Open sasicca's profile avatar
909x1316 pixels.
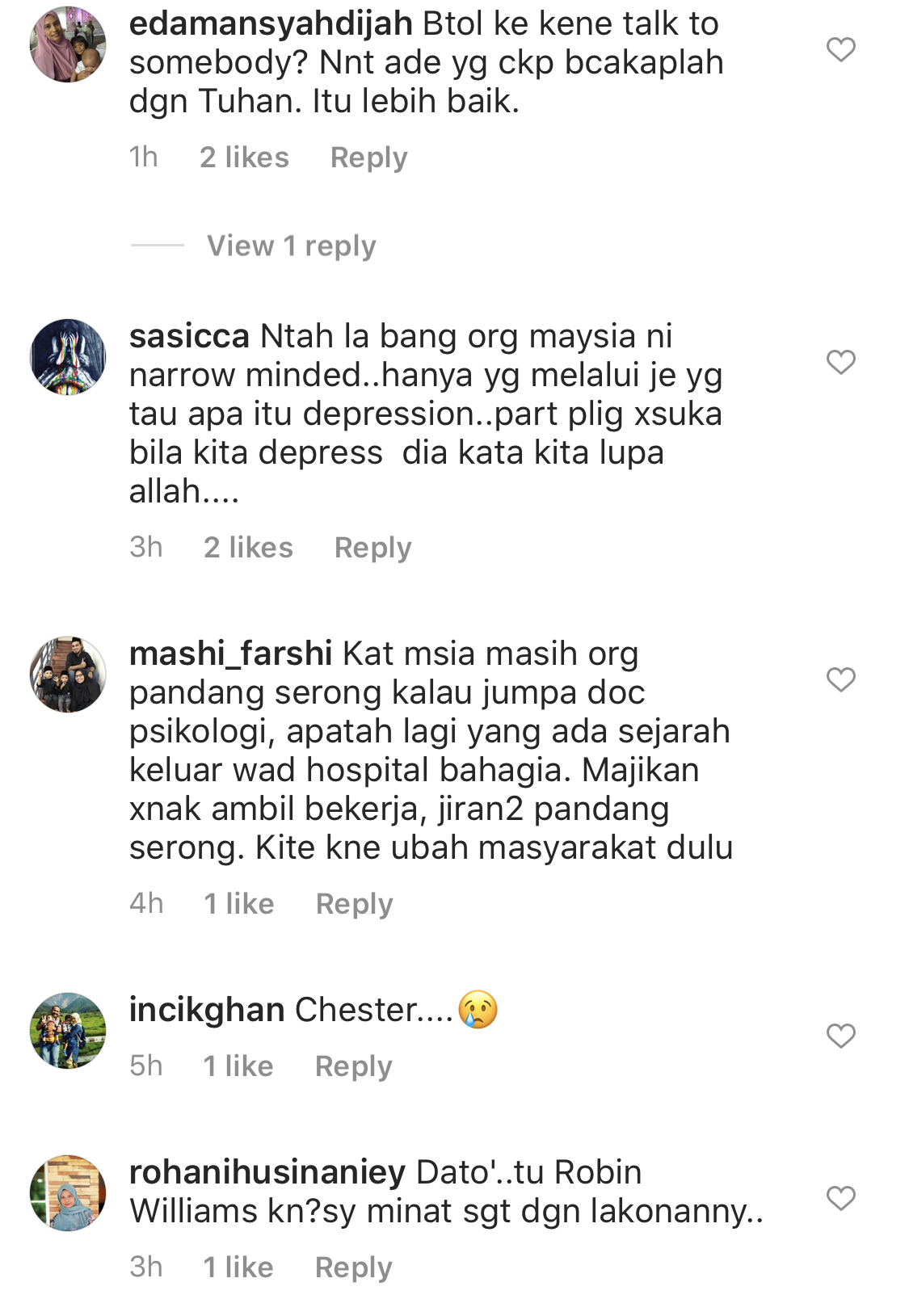[x=68, y=357]
